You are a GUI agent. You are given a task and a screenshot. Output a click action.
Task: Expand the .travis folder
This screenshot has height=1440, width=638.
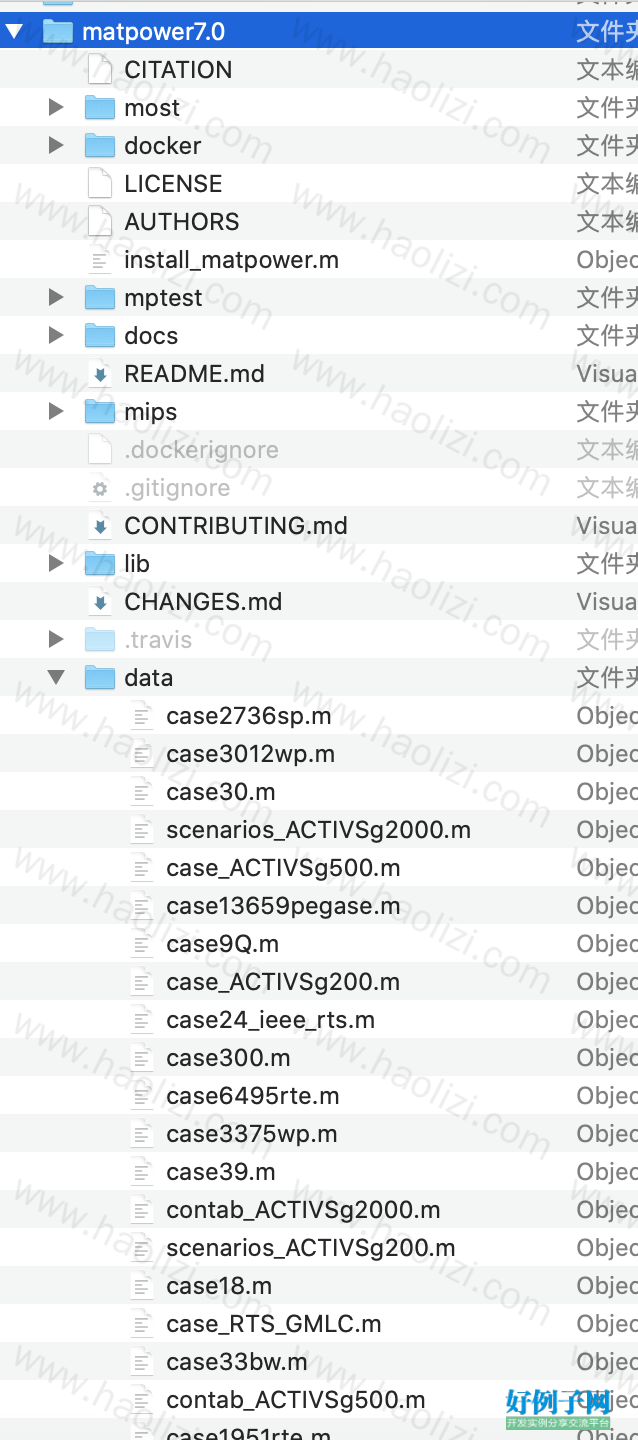click(56, 640)
